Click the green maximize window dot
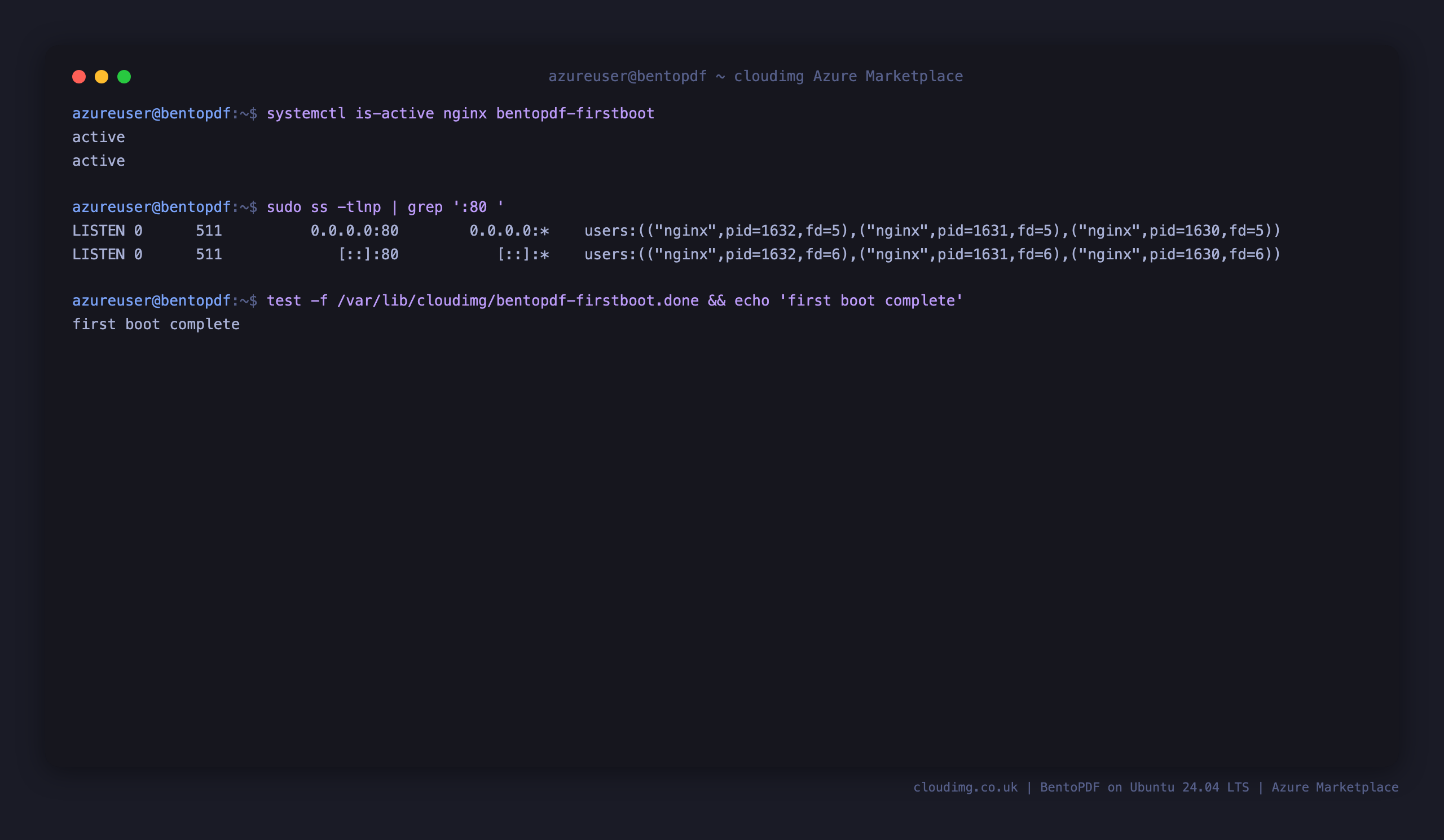The image size is (1444, 840). coord(124,77)
